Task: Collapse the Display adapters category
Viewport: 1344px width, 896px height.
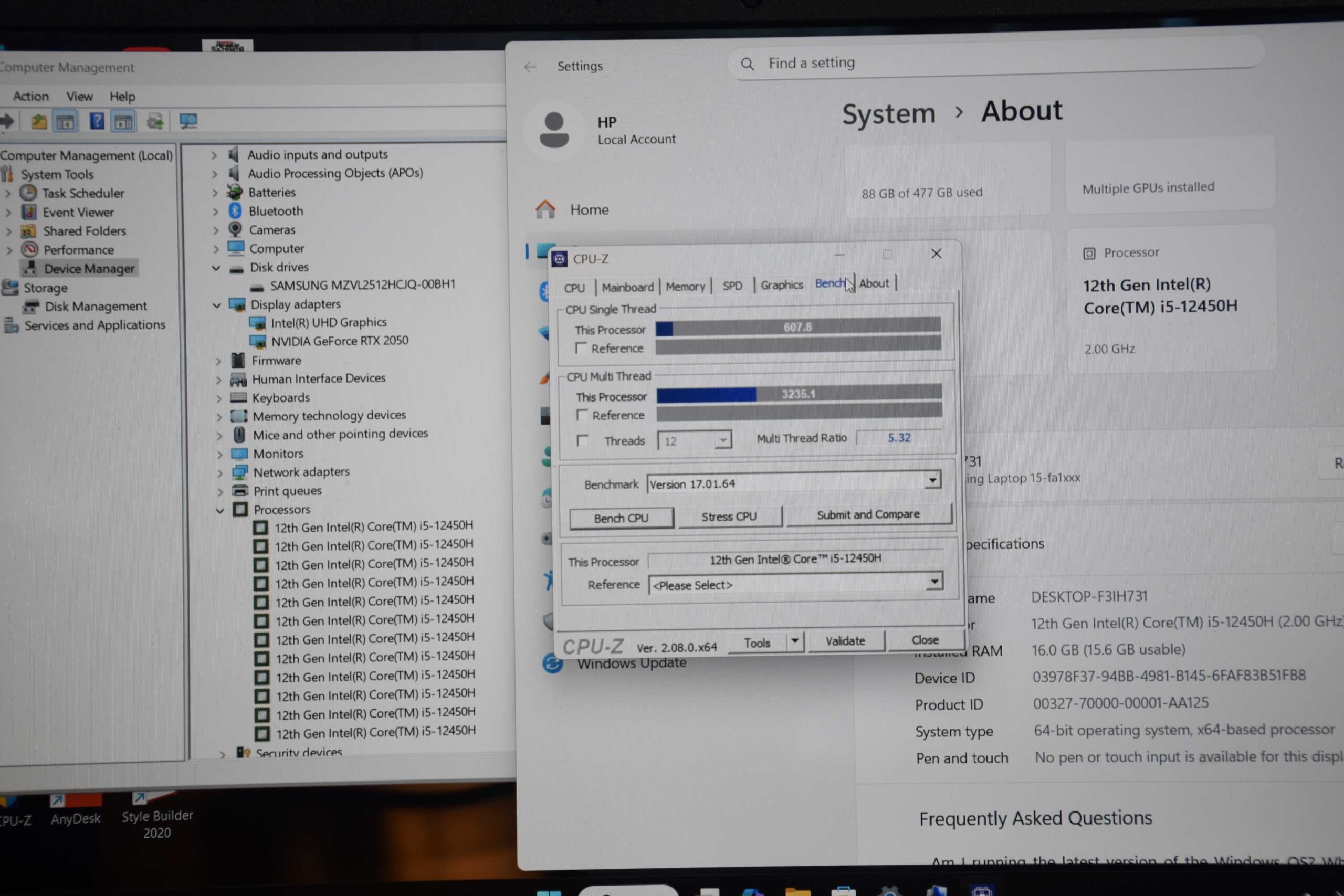Action: (x=217, y=305)
